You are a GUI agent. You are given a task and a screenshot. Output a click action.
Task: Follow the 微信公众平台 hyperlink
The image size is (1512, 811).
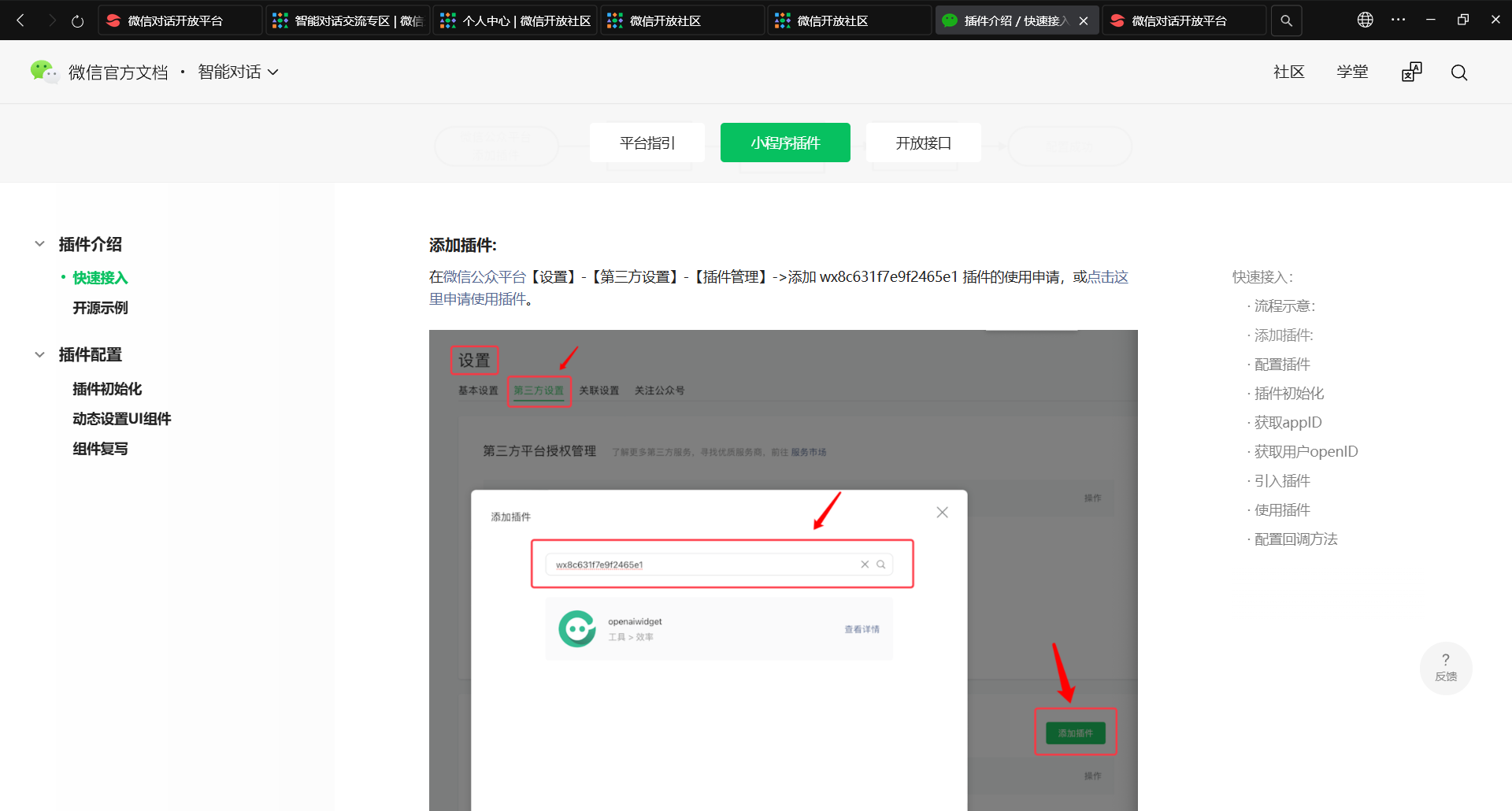pyautogui.click(x=484, y=277)
